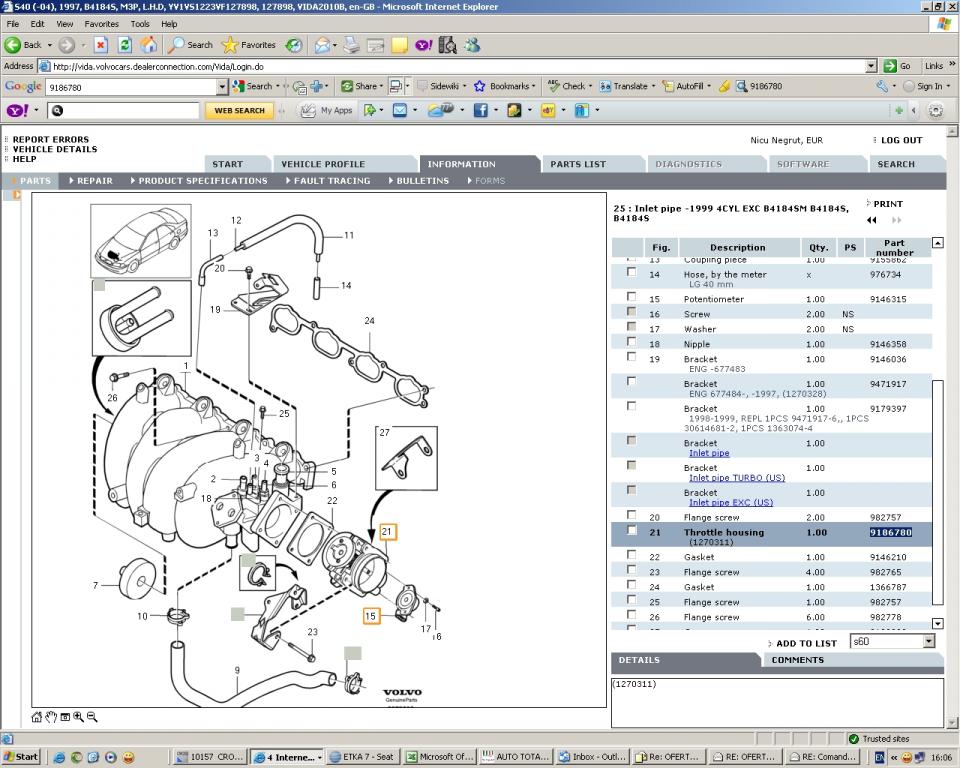
Task: Expand Google Translate dropdown
Action: [653, 86]
